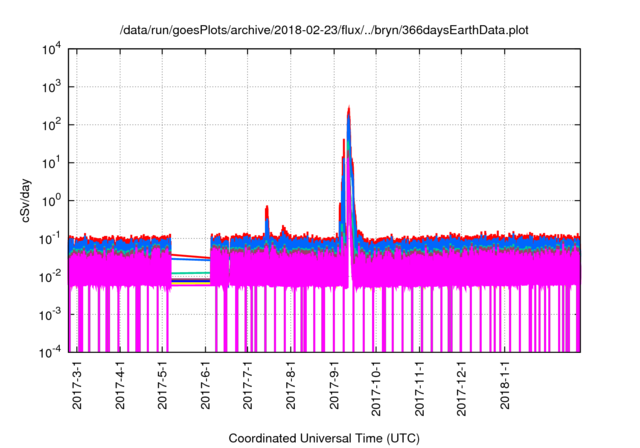The image size is (640, 448).
Task: Select the 2017-3-1 date tick label
Action: [x=77, y=385]
